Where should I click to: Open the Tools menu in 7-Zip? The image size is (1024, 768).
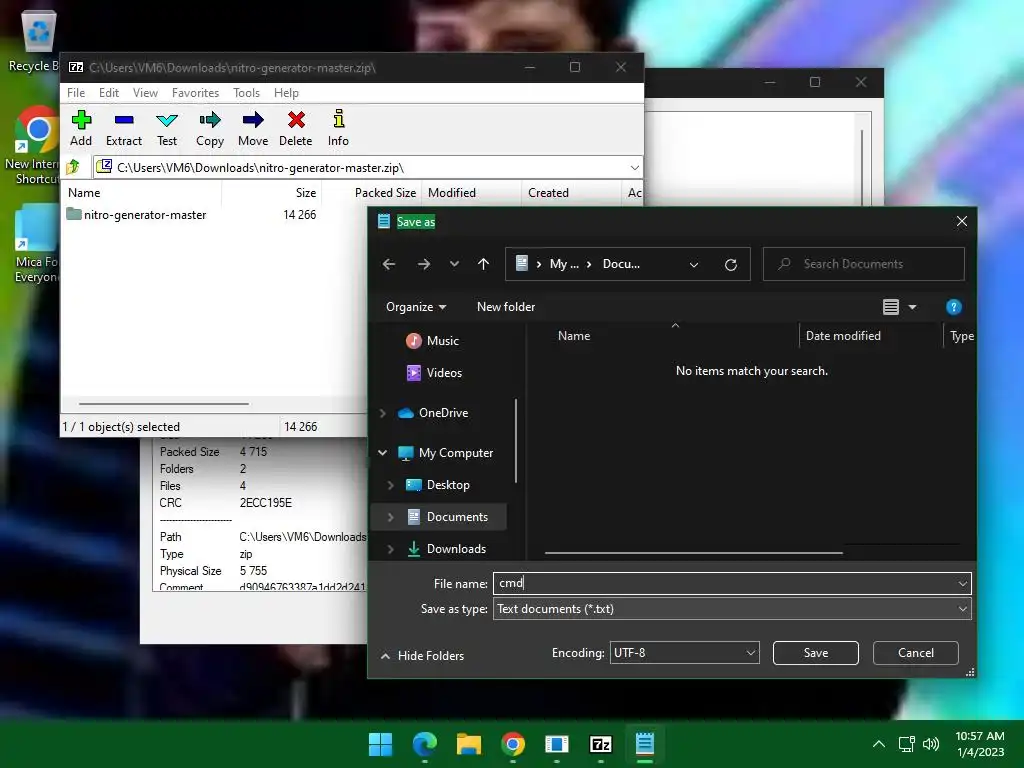pos(246,93)
